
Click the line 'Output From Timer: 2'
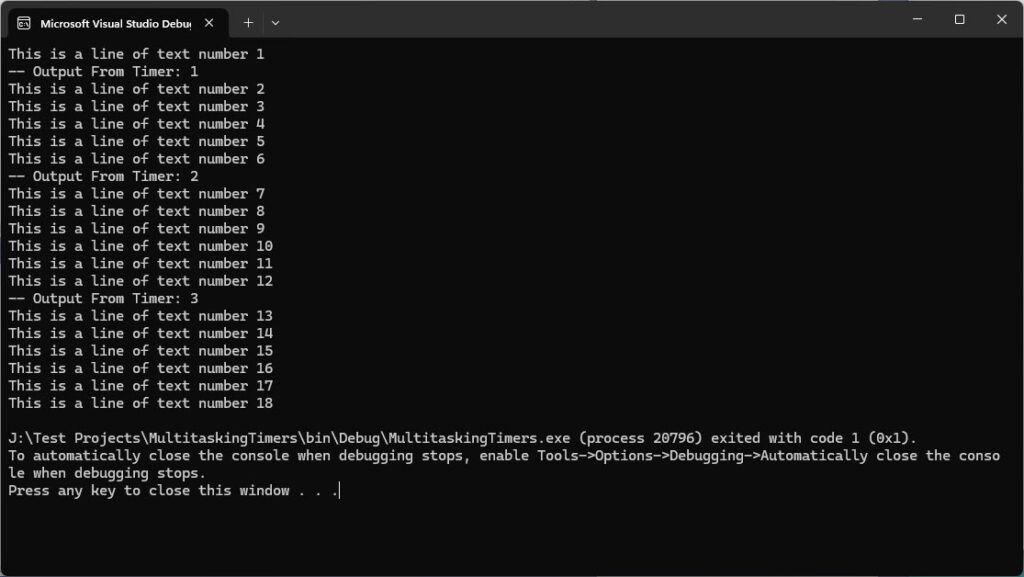click(x=104, y=176)
